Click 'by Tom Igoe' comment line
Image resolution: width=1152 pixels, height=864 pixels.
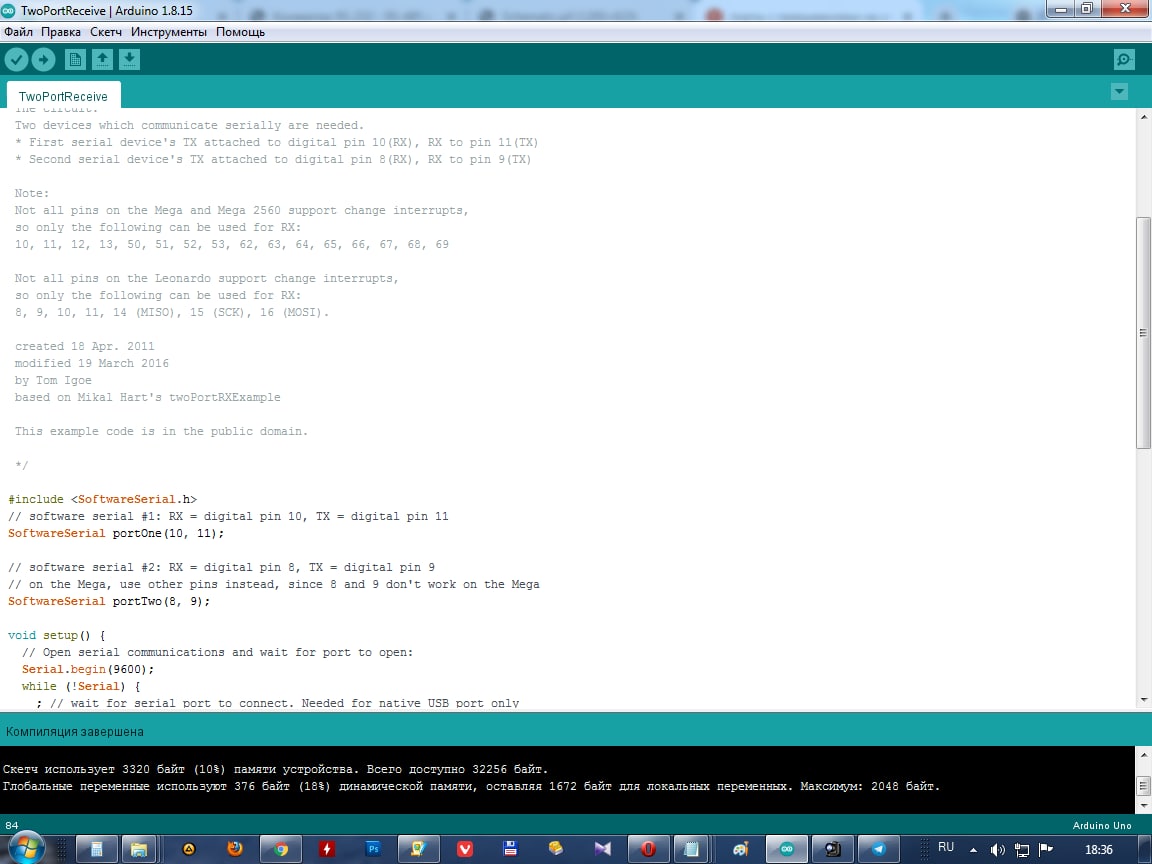(x=53, y=380)
